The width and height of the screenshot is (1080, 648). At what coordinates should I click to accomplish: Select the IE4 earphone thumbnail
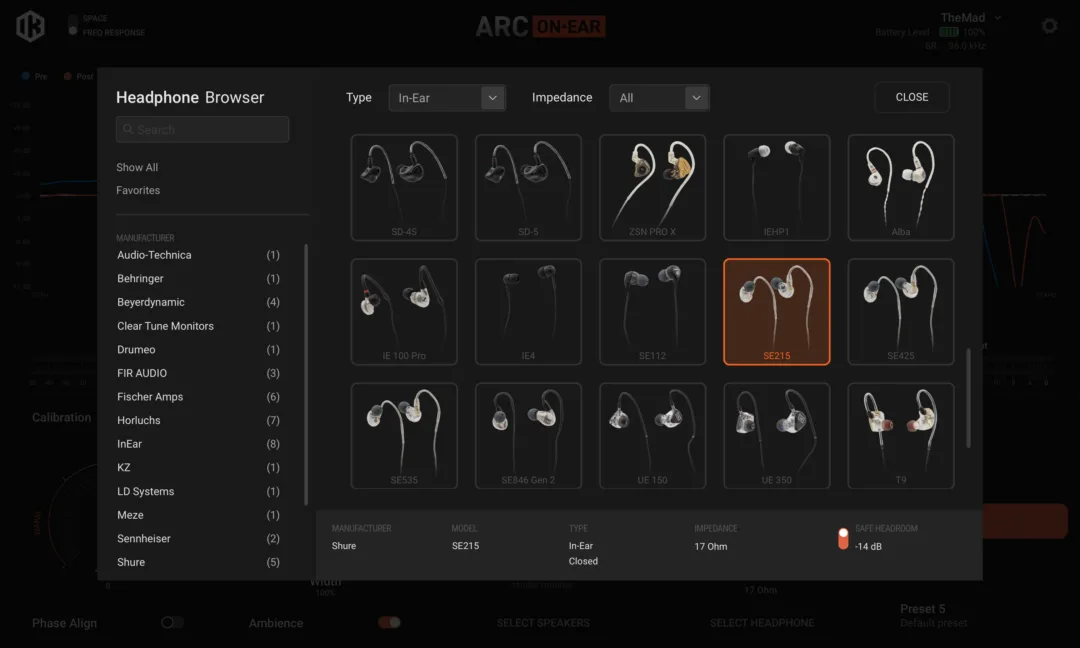click(x=528, y=312)
